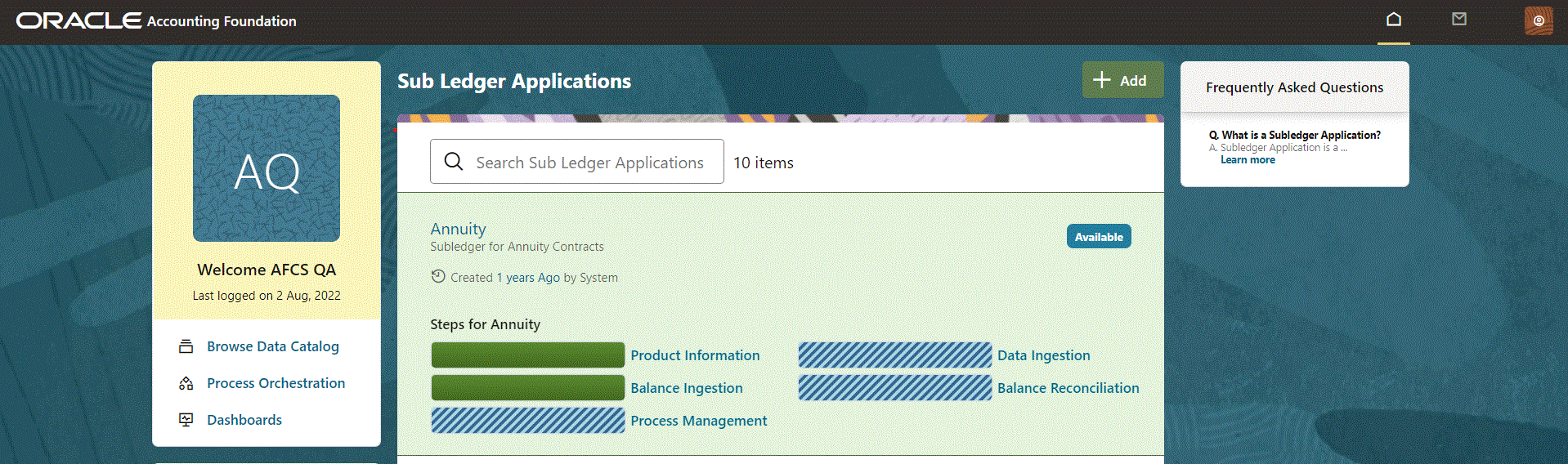Image resolution: width=1568 pixels, height=464 pixels.
Task: Click the Data Ingestion striped progress bar
Action: (x=895, y=355)
